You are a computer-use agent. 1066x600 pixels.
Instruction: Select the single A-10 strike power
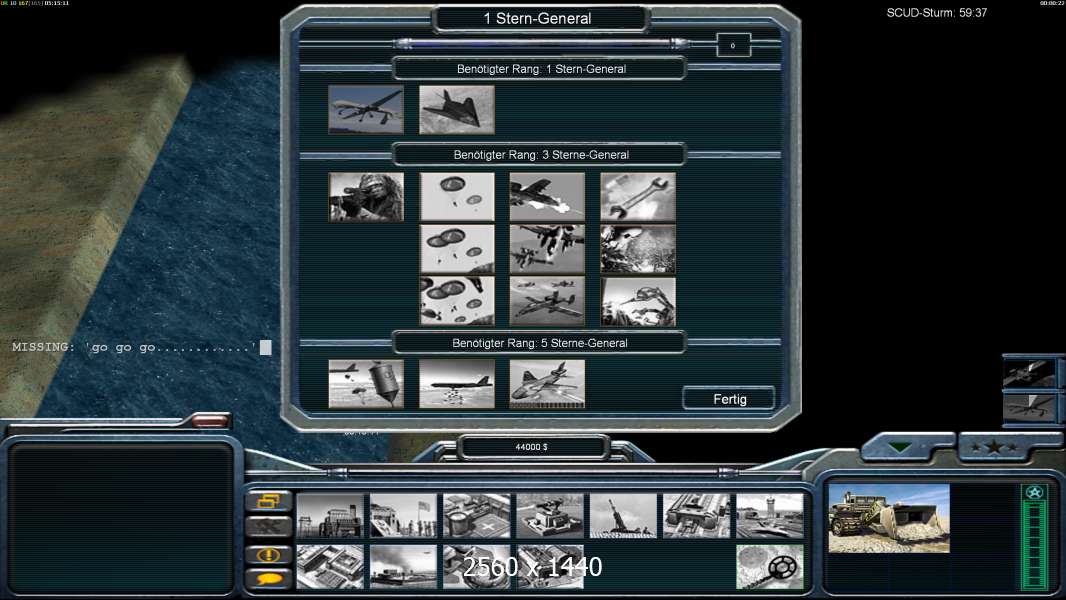click(547, 197)
